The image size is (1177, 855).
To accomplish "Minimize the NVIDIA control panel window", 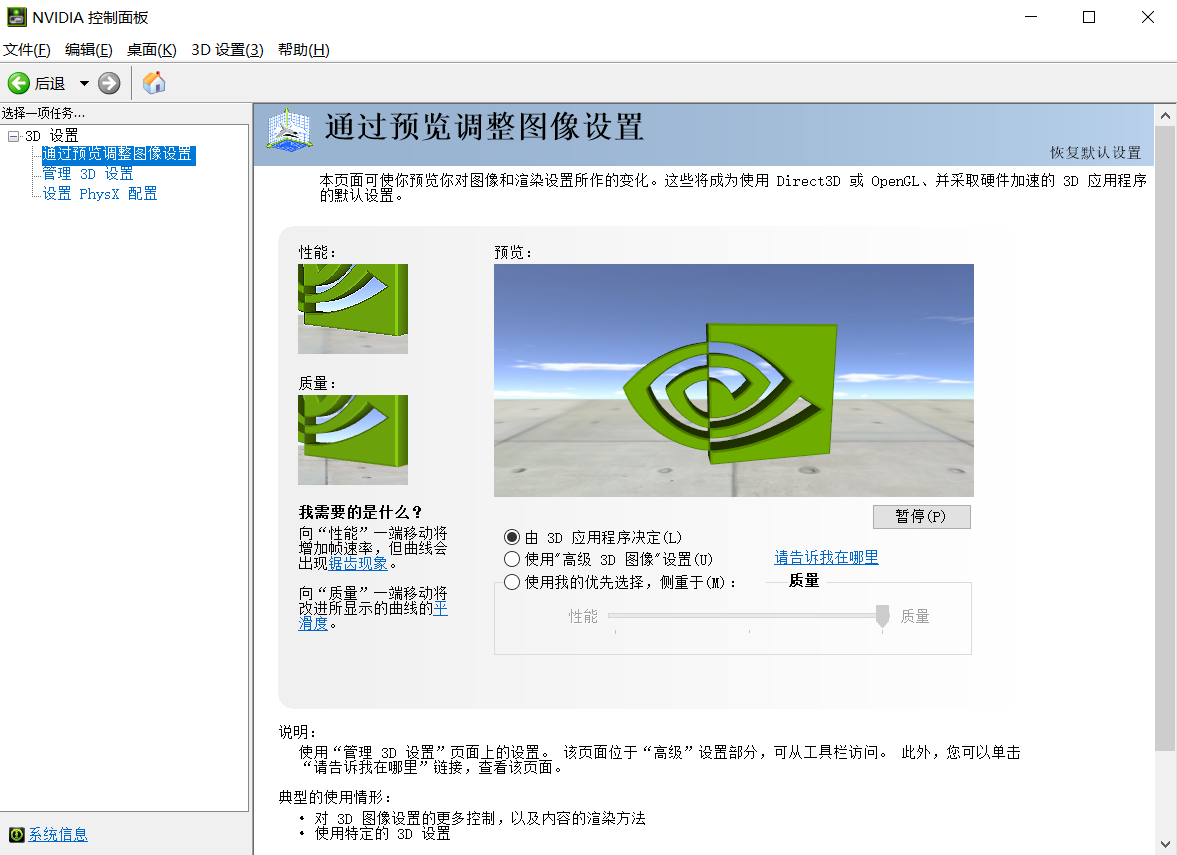I will pyautogui.click(x=1031, y=17).
